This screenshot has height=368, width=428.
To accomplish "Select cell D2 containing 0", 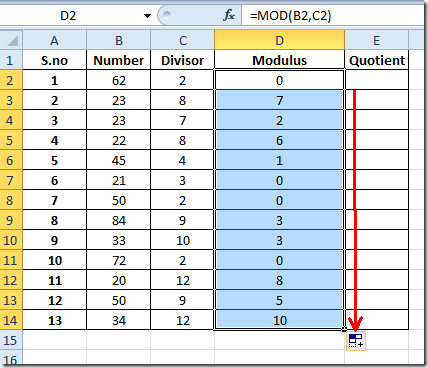I will 279,80.
